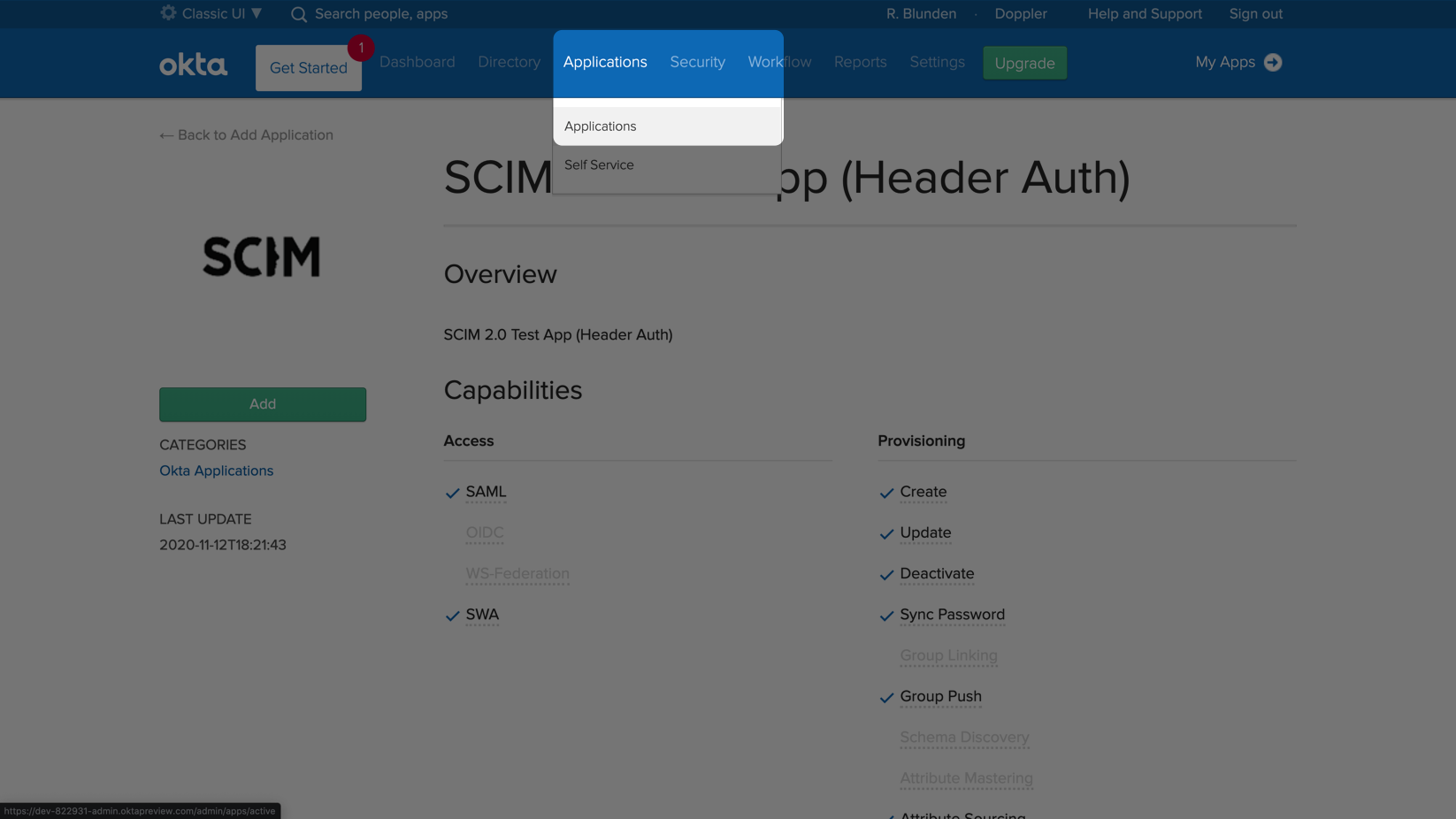Click the checkmark next to Group Push

886,698
